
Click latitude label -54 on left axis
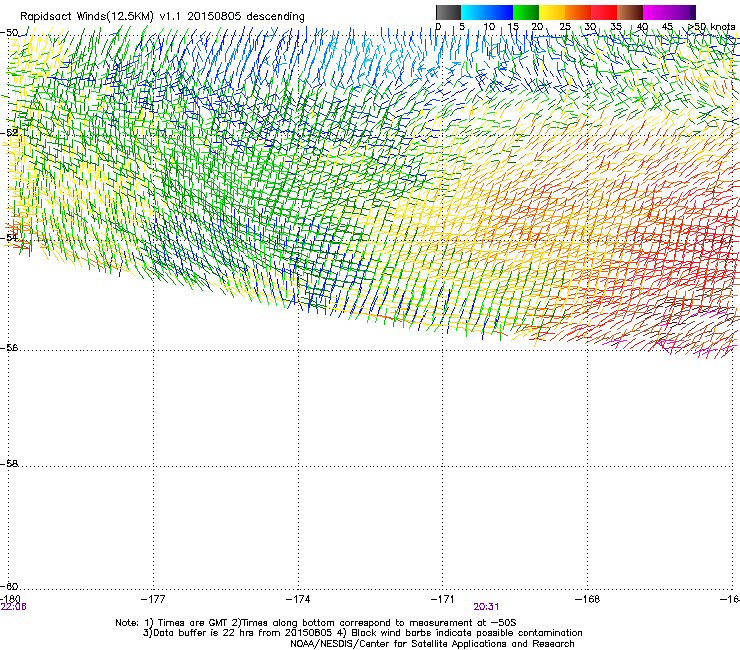(9, 237)
